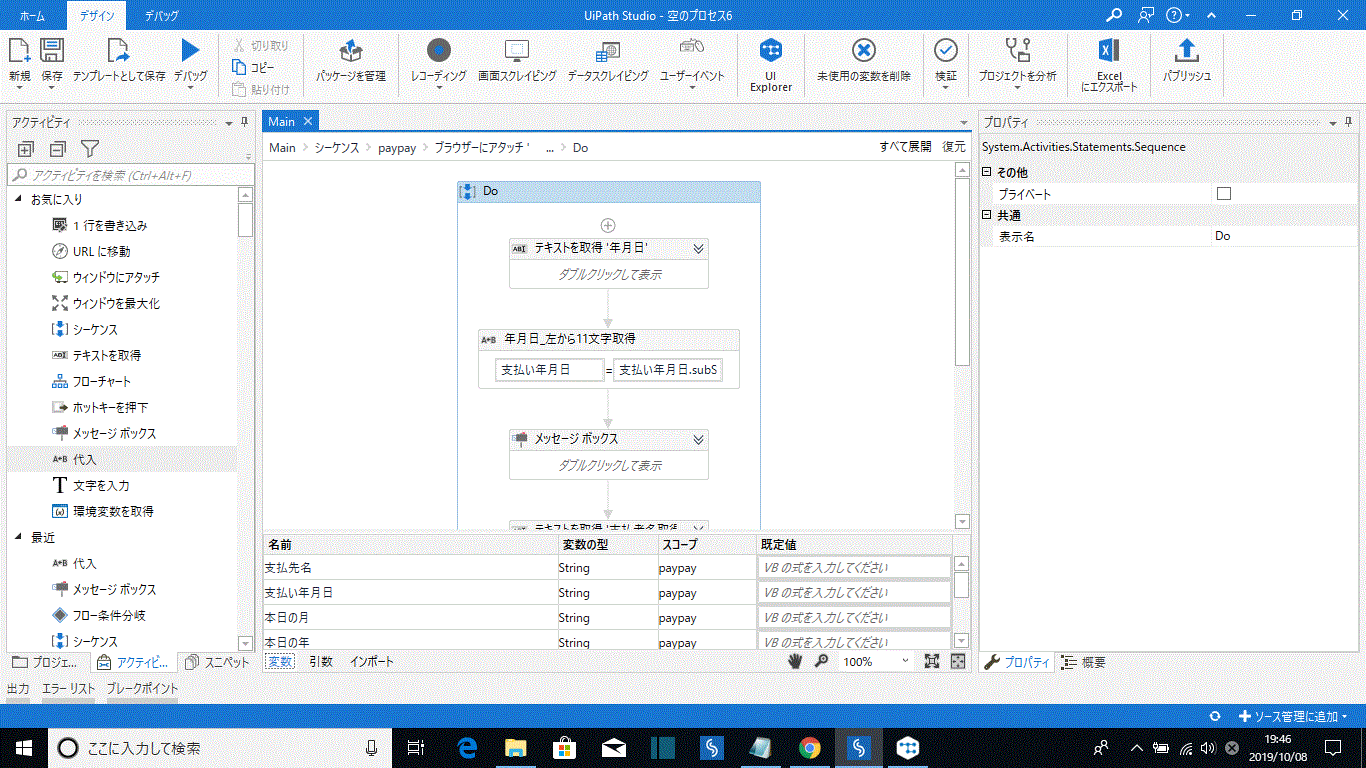1366x768 pixels.
Task: Collapse the 最近 recent activities group
Action: tap(18, 538)
